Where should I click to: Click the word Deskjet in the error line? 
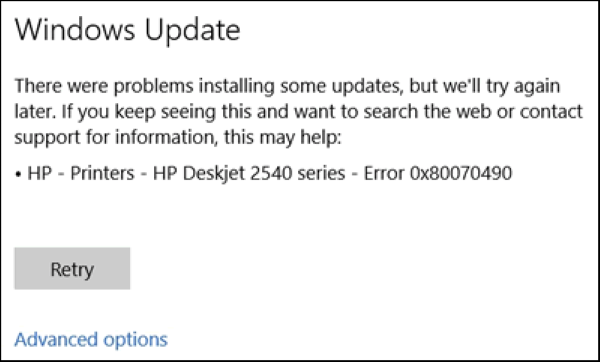click(x=214, y=174)
